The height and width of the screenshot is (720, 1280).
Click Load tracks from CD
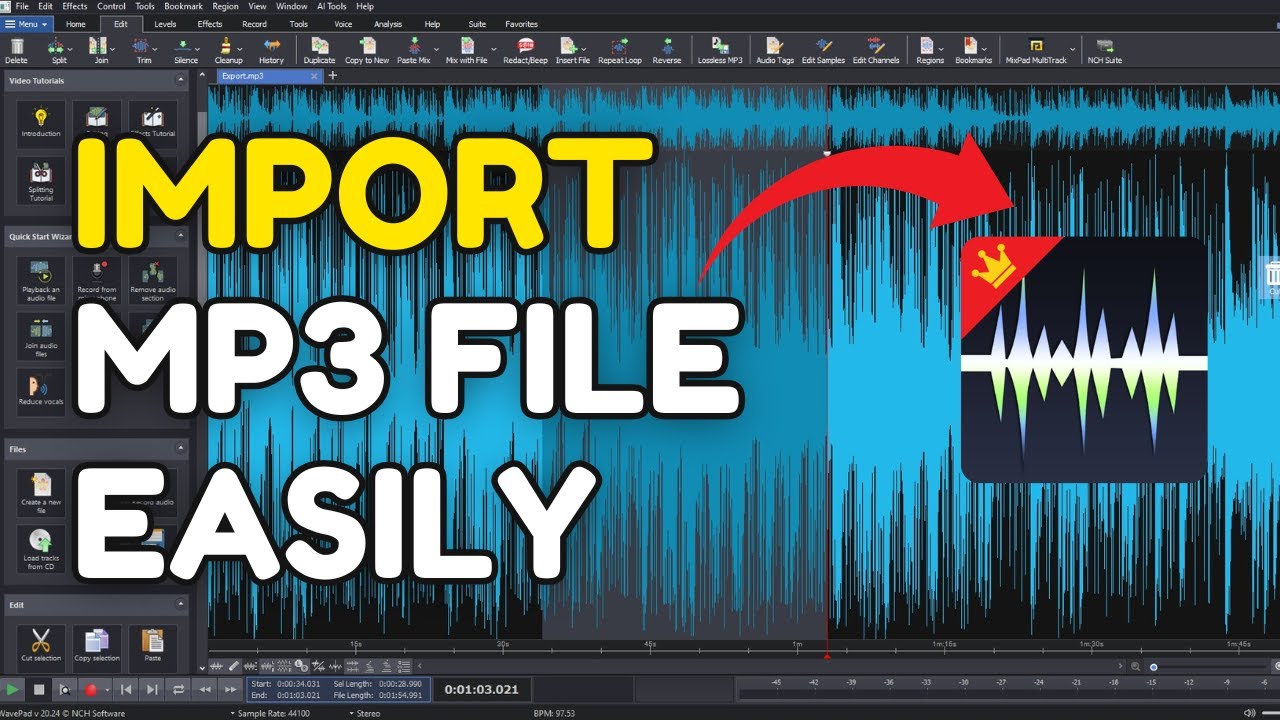click(x=41, y=550)
